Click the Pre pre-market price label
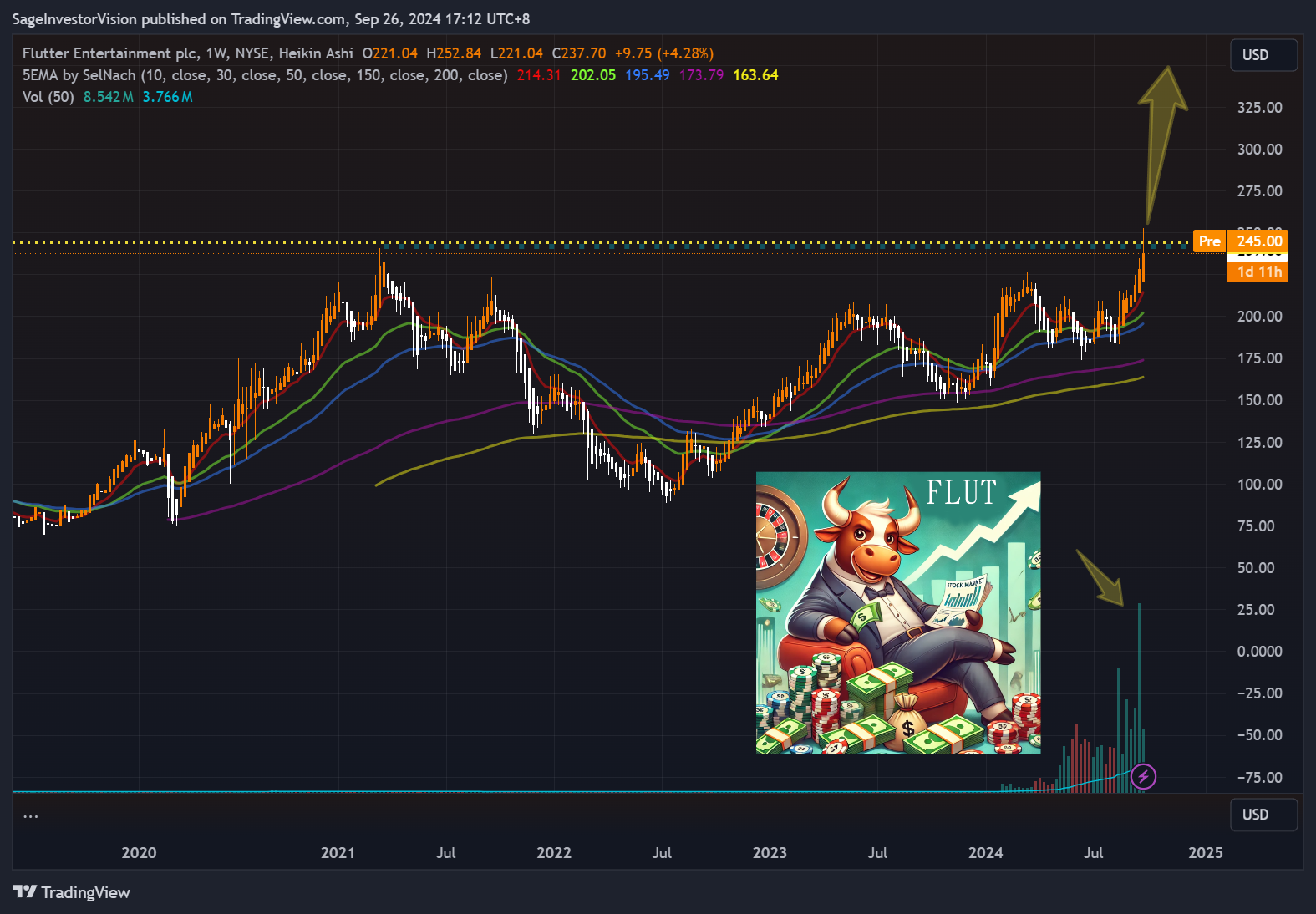 click(x=1209, y=241)
